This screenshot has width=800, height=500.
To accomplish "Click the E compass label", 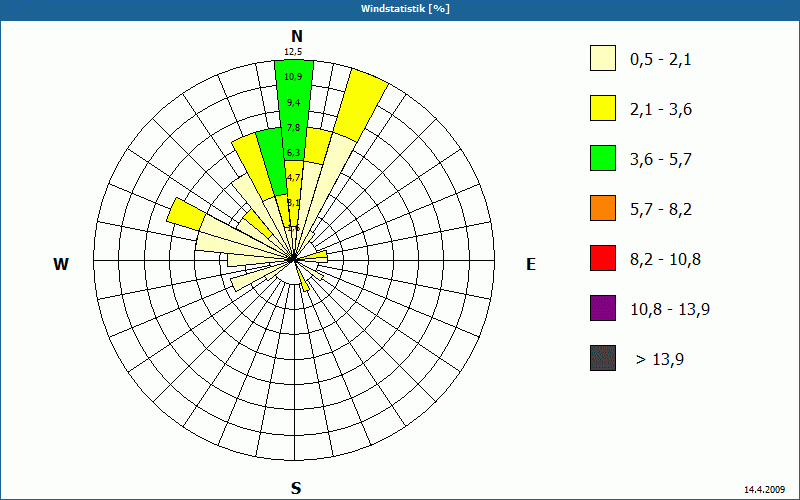I will 531,264.
